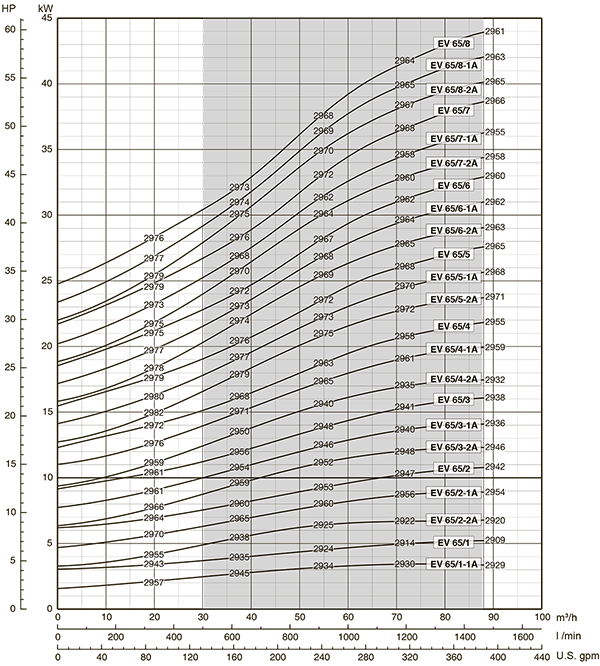Viewport: 600px width, 666px height.
Task: Click the l/min axis unit label
Action: point(568,636)
